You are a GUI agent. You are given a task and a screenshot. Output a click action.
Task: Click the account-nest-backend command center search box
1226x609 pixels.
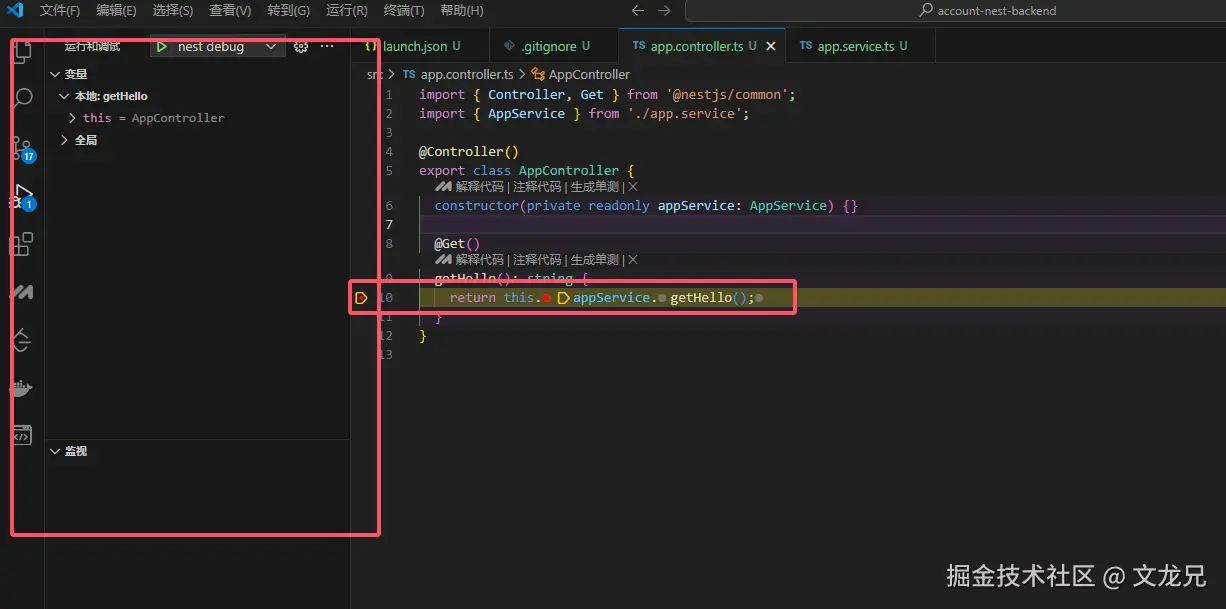coord(955,11)
